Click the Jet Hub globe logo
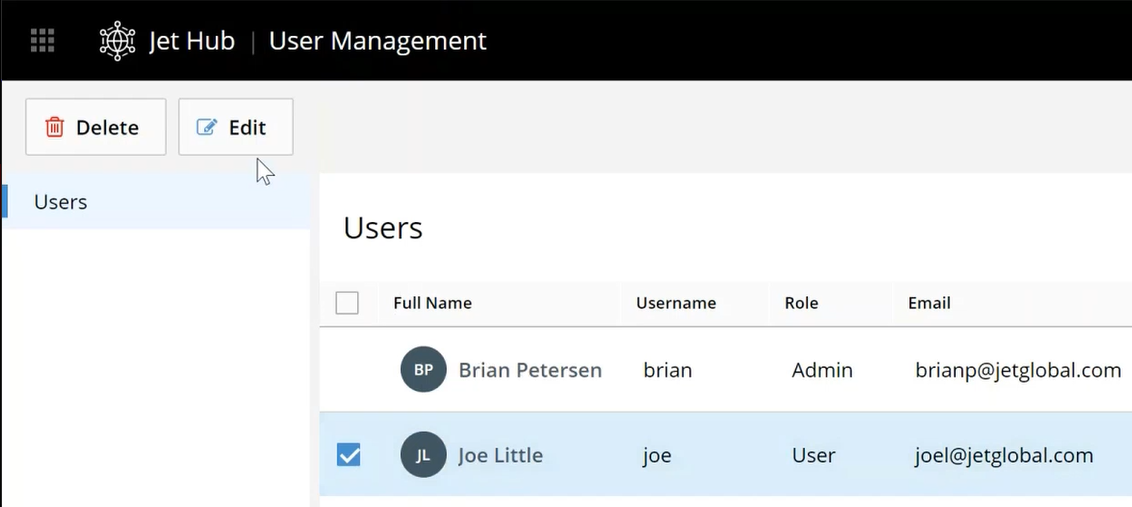1132x507 pixels. click(117, 40)
